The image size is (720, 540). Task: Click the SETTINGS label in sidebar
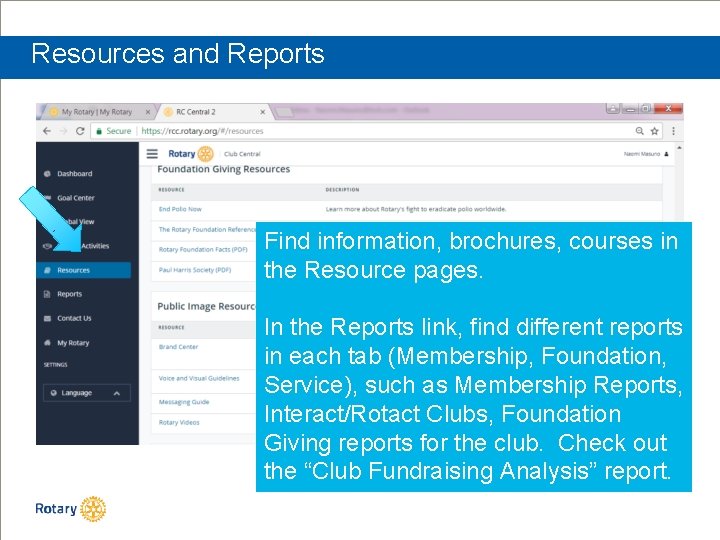[x=55, y=365]
